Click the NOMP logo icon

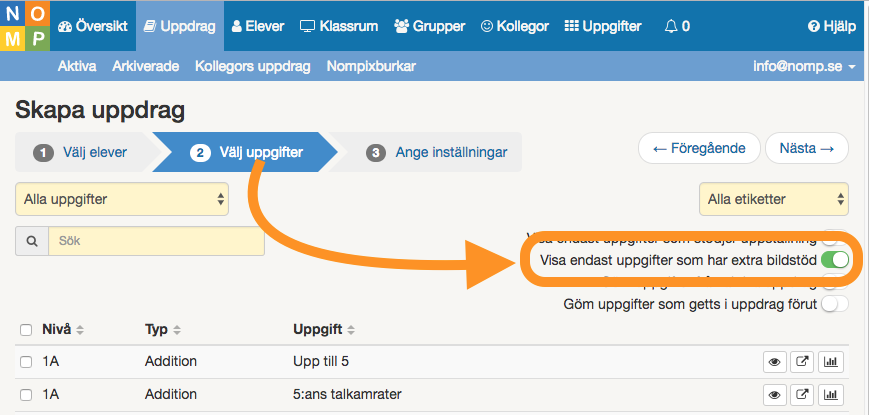(25, 25)
